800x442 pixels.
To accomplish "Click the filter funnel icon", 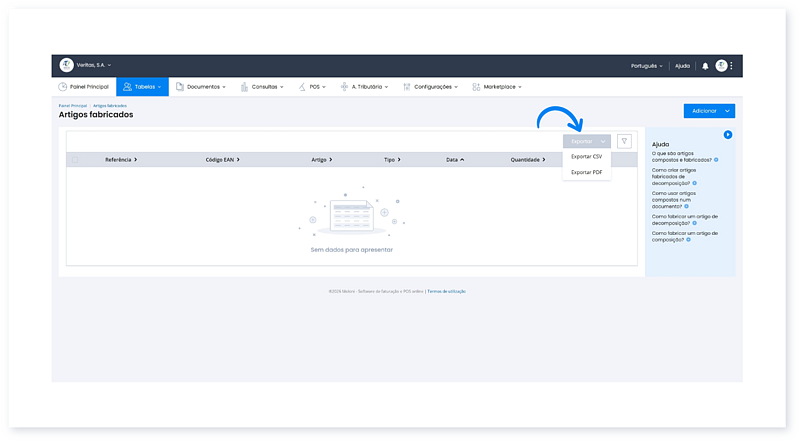I will click(x=624, y=141).
